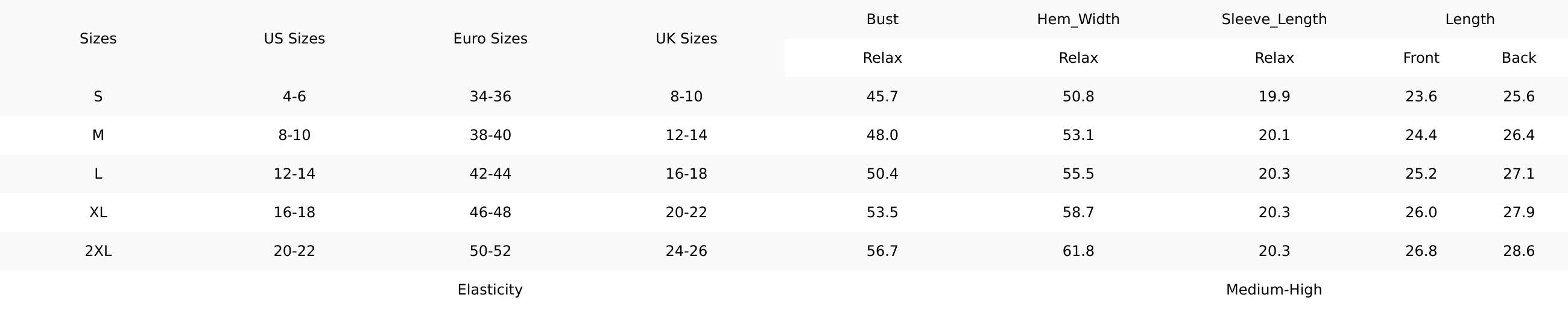The height and width of the screenshot is (309, 1568).
Task: Click the 34-36 Euro size cell
Action: (x=490, y=97)
